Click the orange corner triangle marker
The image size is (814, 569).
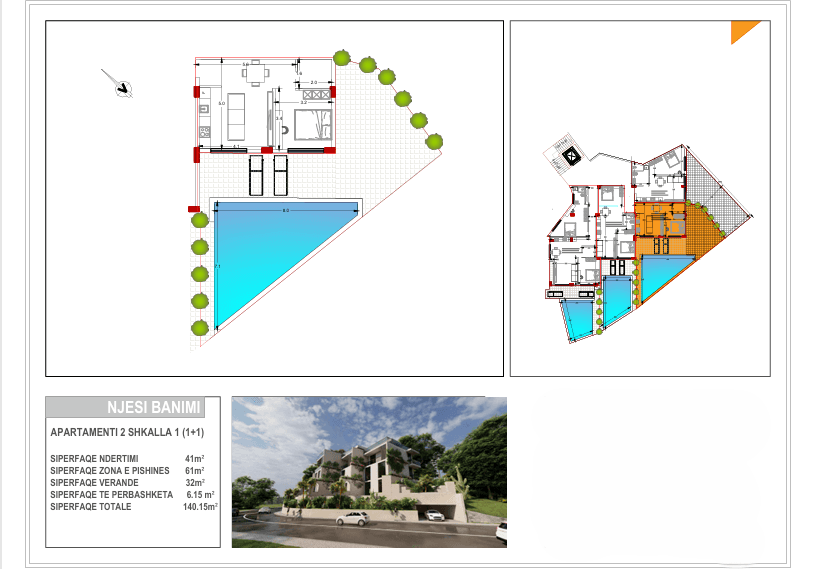pyautogui.click(x=745, y=32)
